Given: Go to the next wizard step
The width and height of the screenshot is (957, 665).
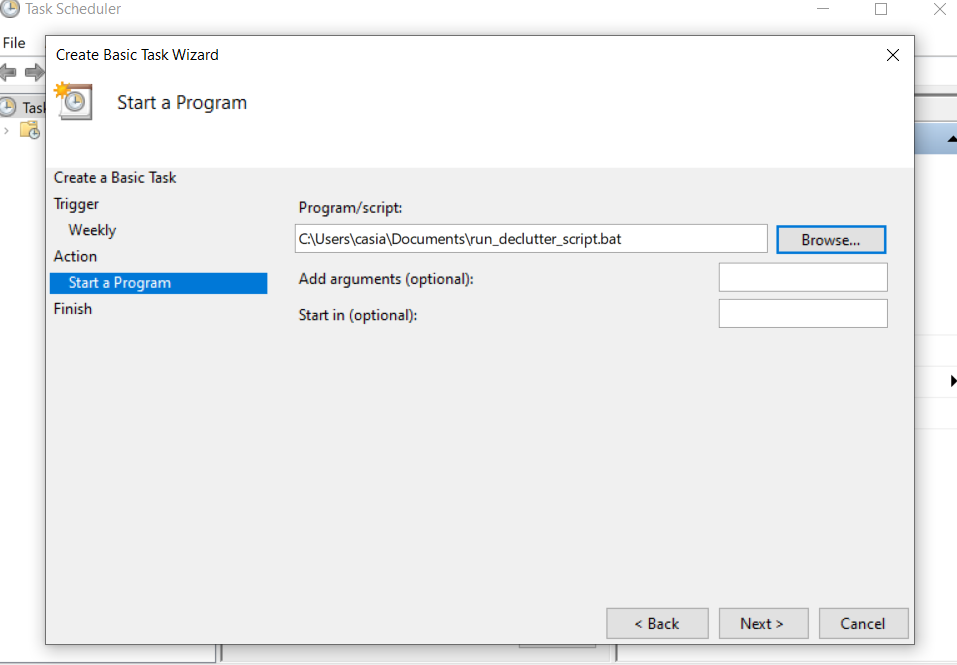Looking at the screenshot, I should click(x=764, y=624).
